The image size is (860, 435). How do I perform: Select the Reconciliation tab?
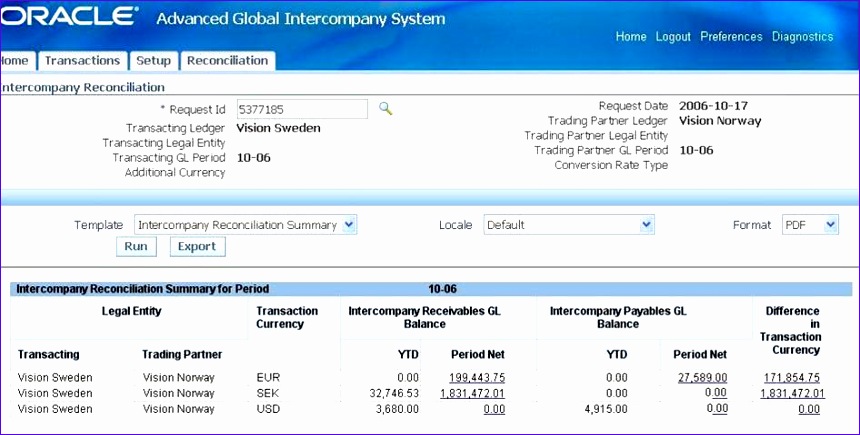(x=228, y=61)
